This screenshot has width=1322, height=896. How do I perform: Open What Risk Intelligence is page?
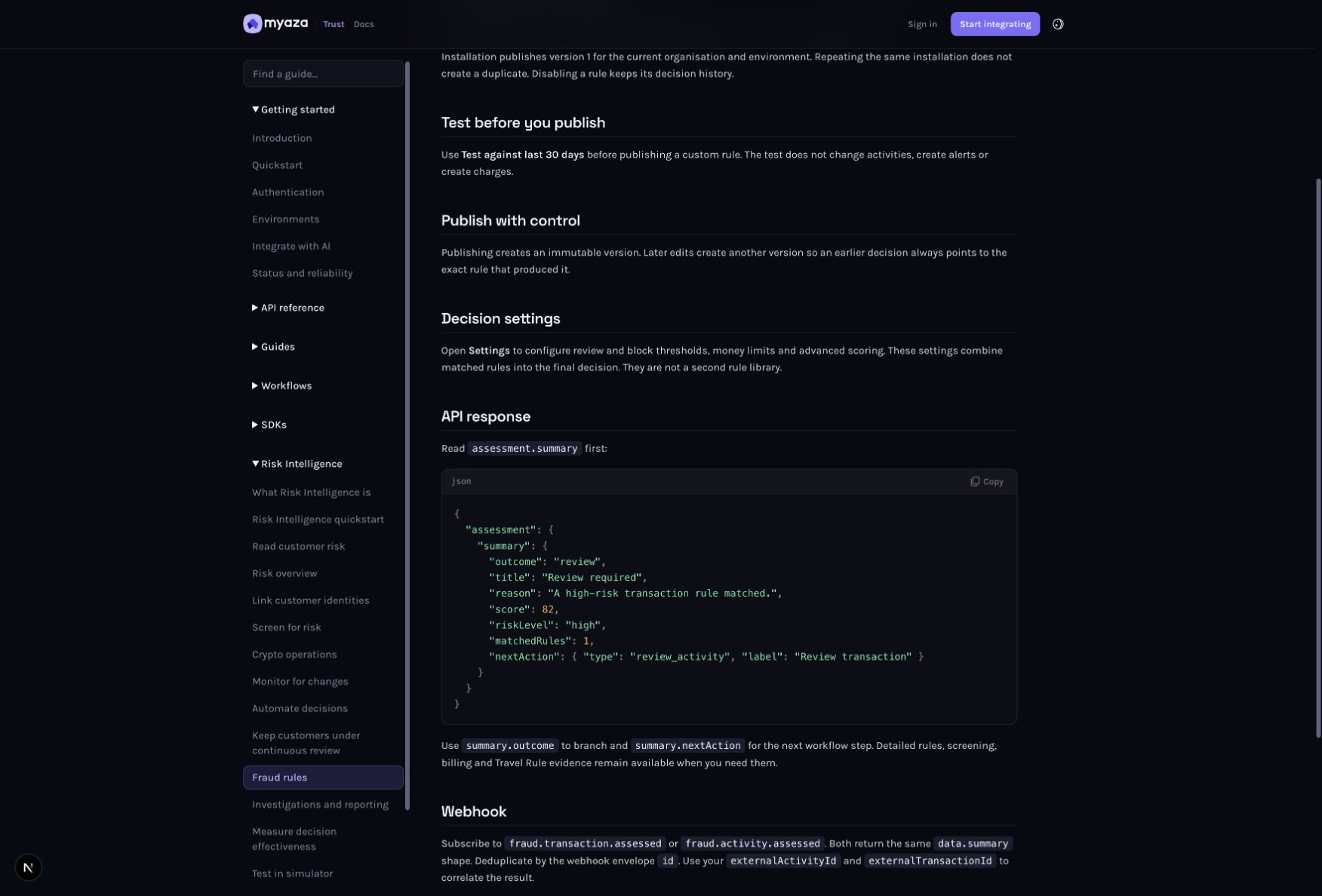[x=311, y=492]
